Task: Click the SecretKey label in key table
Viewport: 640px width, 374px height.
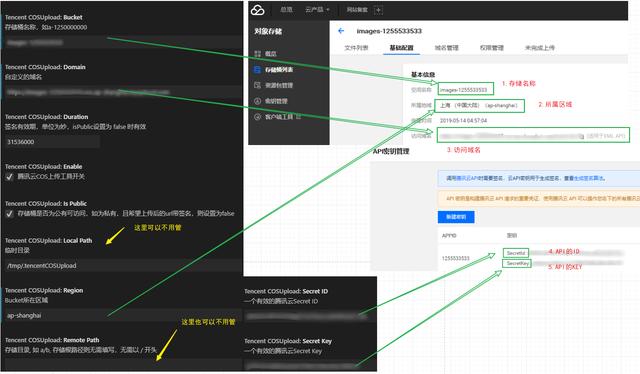Action: coord(517,264)
